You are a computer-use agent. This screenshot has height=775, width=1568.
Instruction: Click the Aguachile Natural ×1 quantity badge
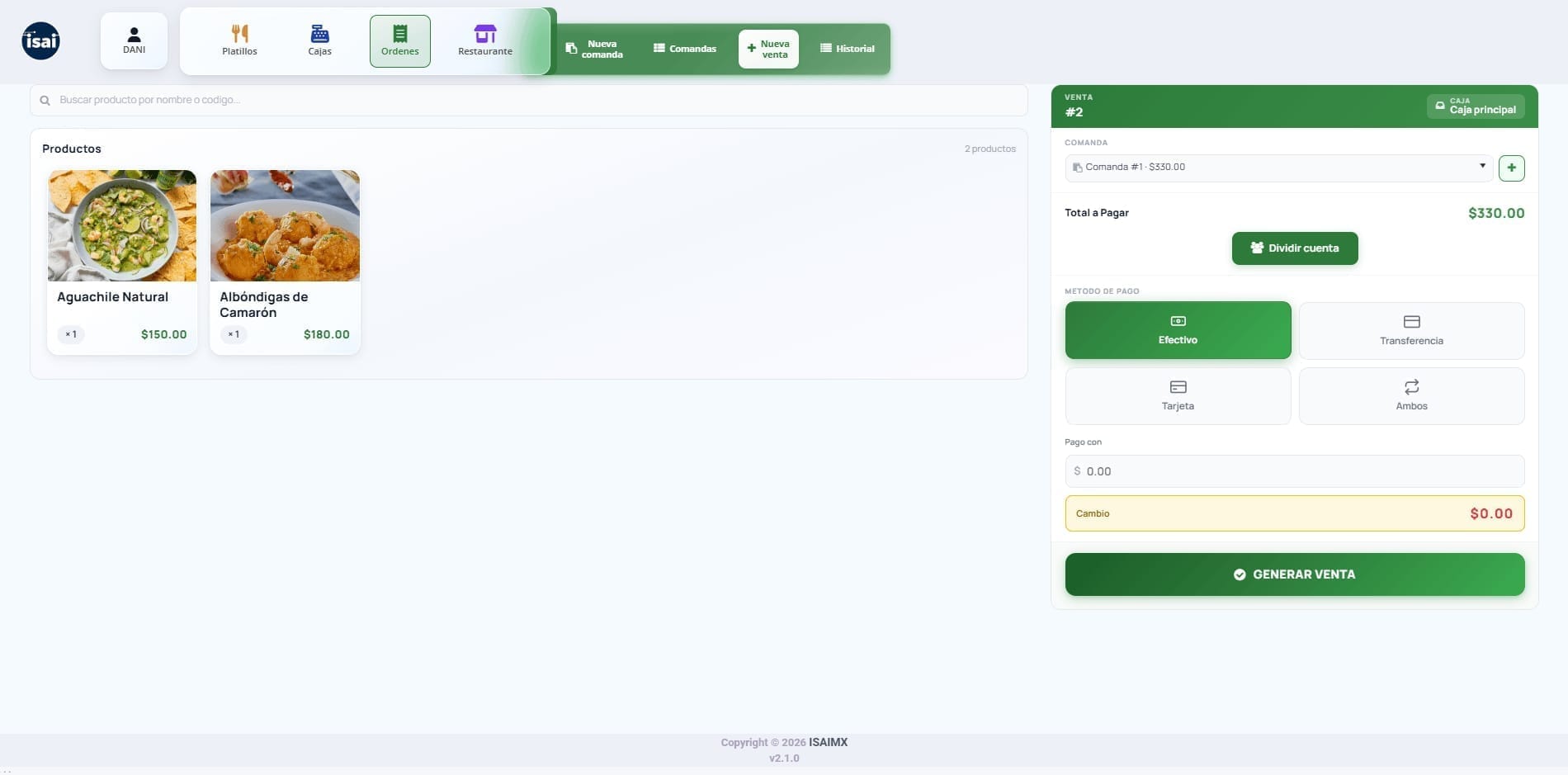(x=71, y=334)
